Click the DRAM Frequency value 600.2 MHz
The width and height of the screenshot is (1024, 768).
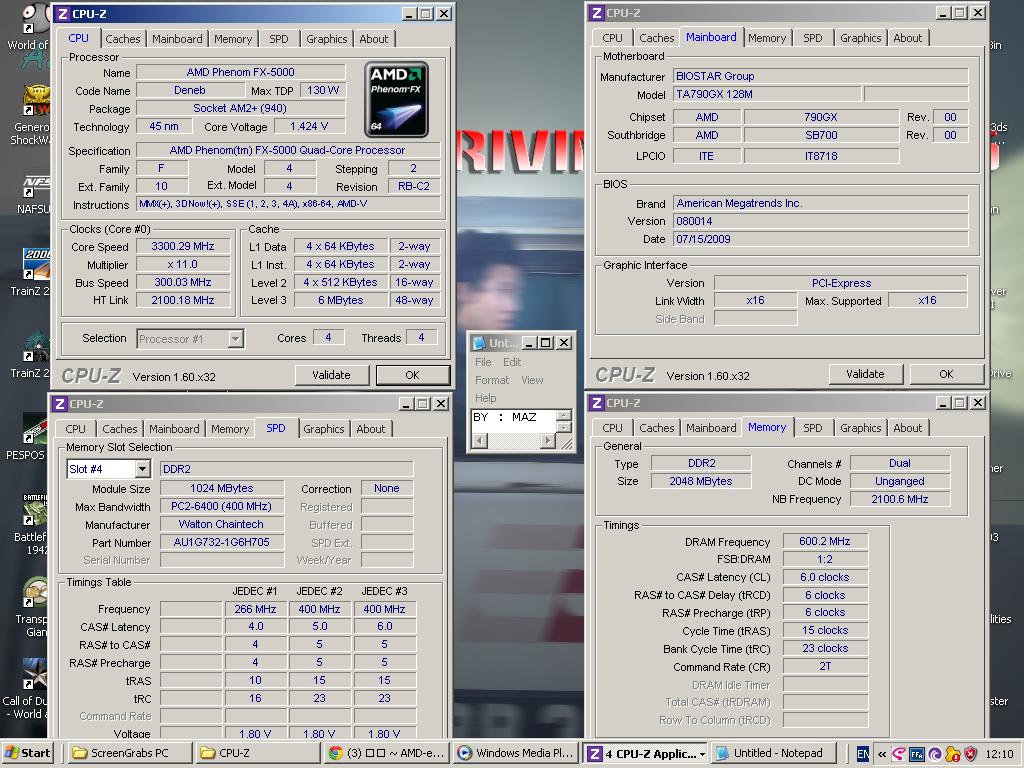(825, 541)
